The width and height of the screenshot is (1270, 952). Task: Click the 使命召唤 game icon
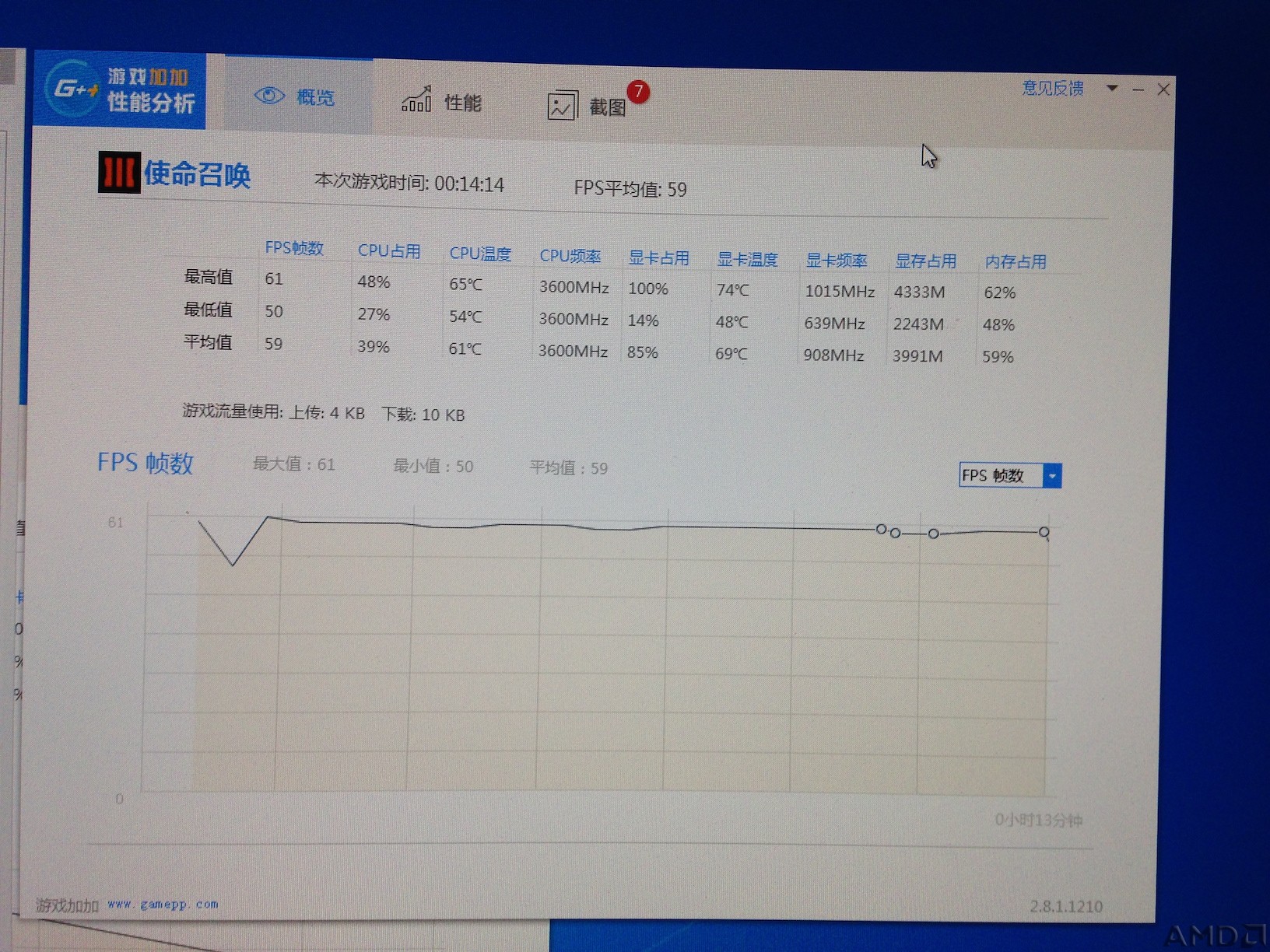click(x=119, y=172)
